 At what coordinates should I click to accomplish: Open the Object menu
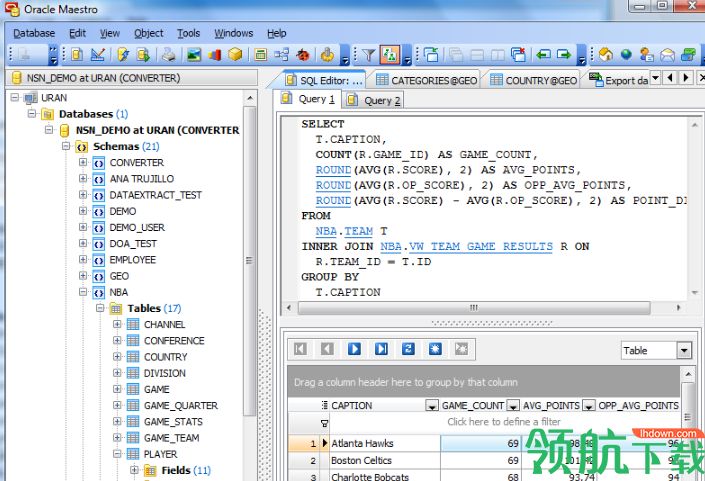[148, 33]
